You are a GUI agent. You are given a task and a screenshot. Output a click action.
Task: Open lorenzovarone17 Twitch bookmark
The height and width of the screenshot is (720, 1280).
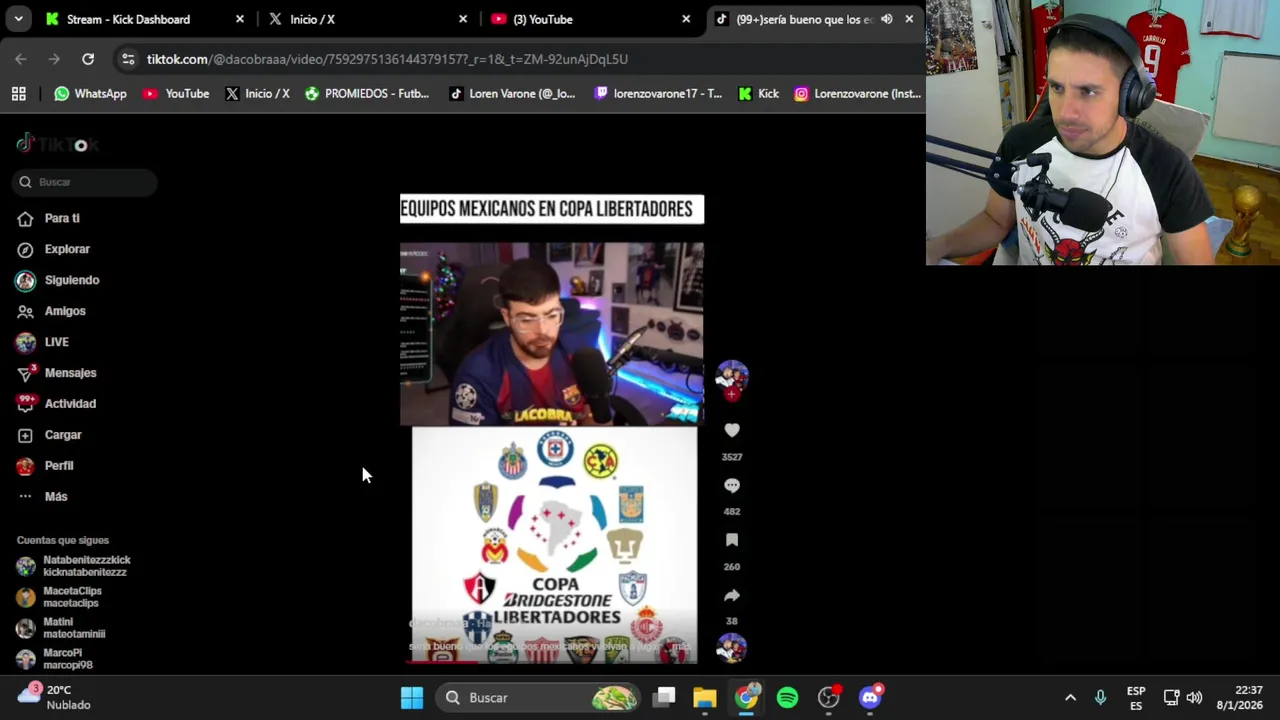[658, 94]
